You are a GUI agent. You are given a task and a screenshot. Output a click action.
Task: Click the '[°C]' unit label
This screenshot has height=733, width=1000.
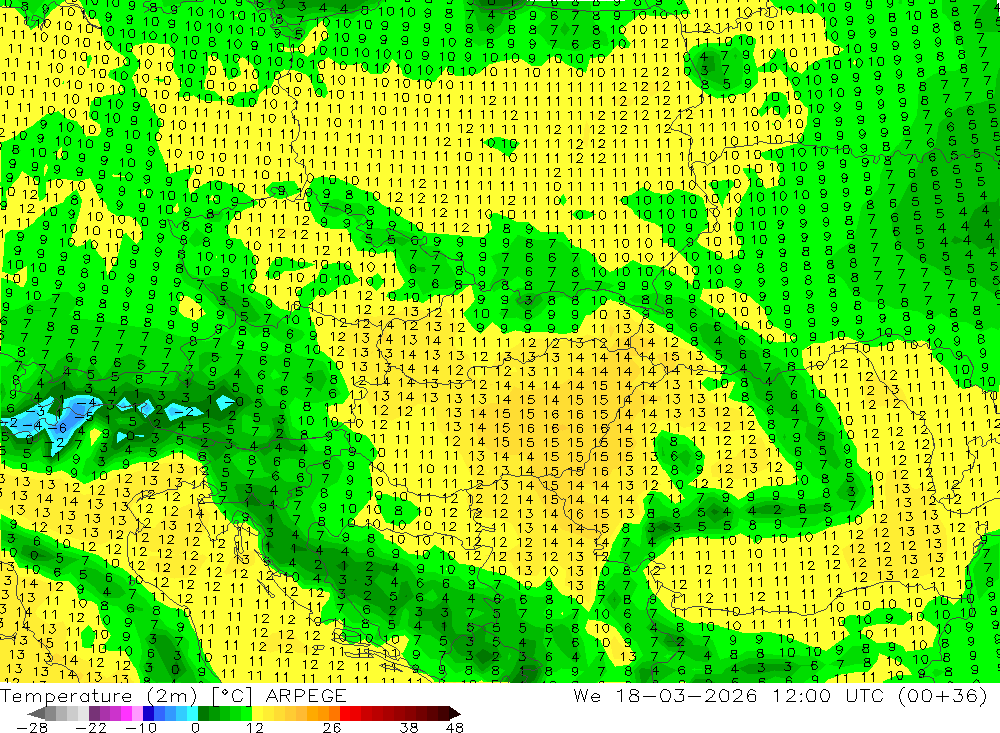point(232,695)
